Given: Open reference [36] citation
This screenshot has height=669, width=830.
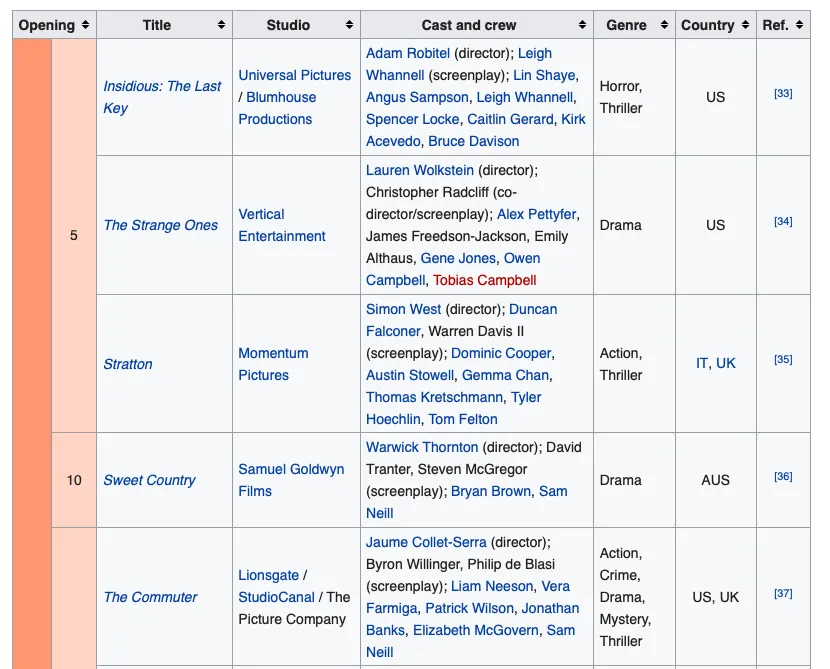Looking at the screenshot, I should coord(783,477).
